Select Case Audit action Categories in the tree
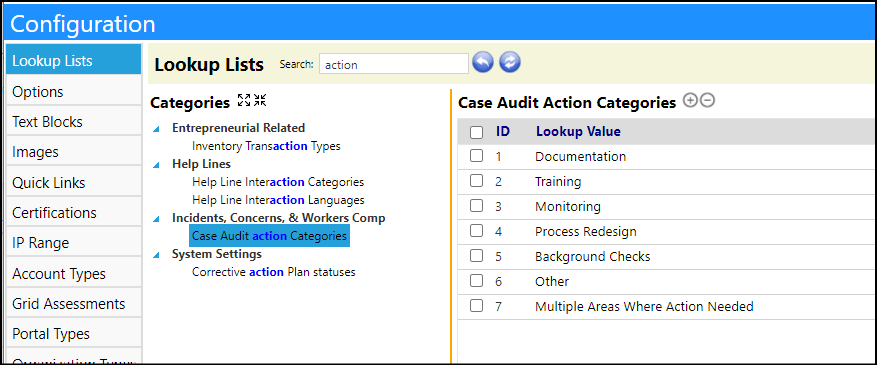The image size is (877, 365). point(270,236)
